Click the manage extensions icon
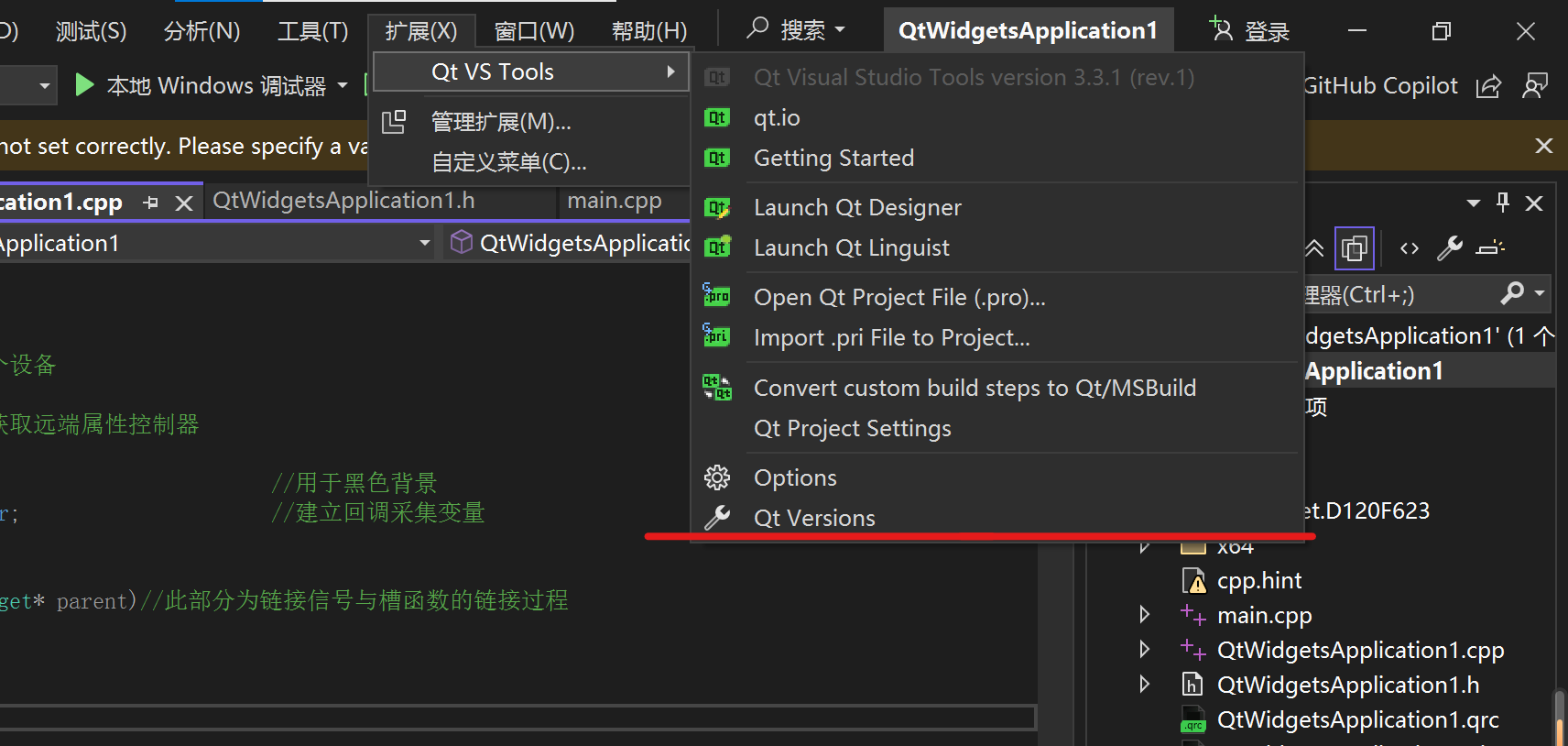1568x746 pixels. [x=394, y=122]
